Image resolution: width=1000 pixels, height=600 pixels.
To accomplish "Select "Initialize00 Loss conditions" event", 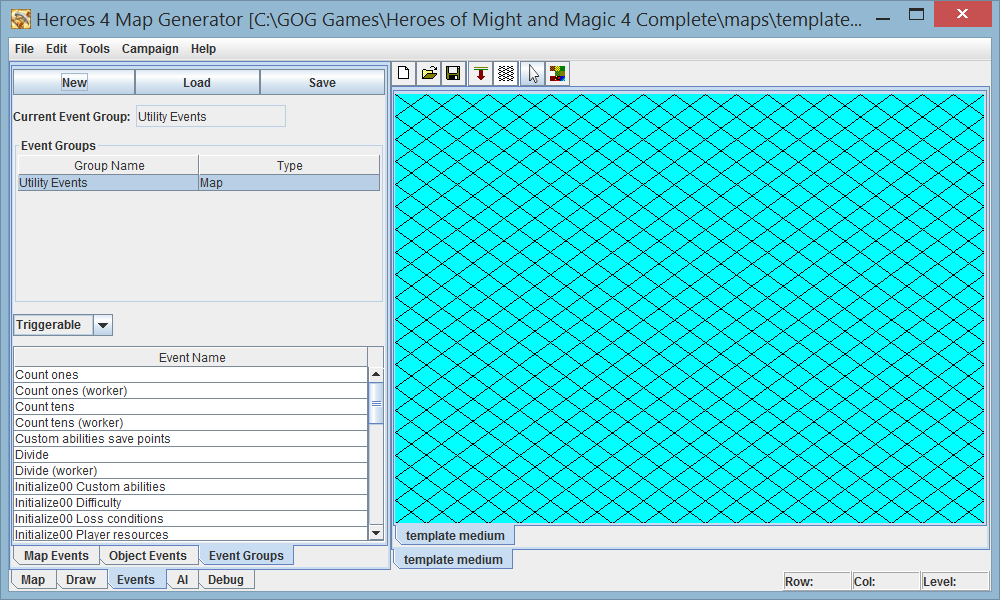I will pos(191,518).
